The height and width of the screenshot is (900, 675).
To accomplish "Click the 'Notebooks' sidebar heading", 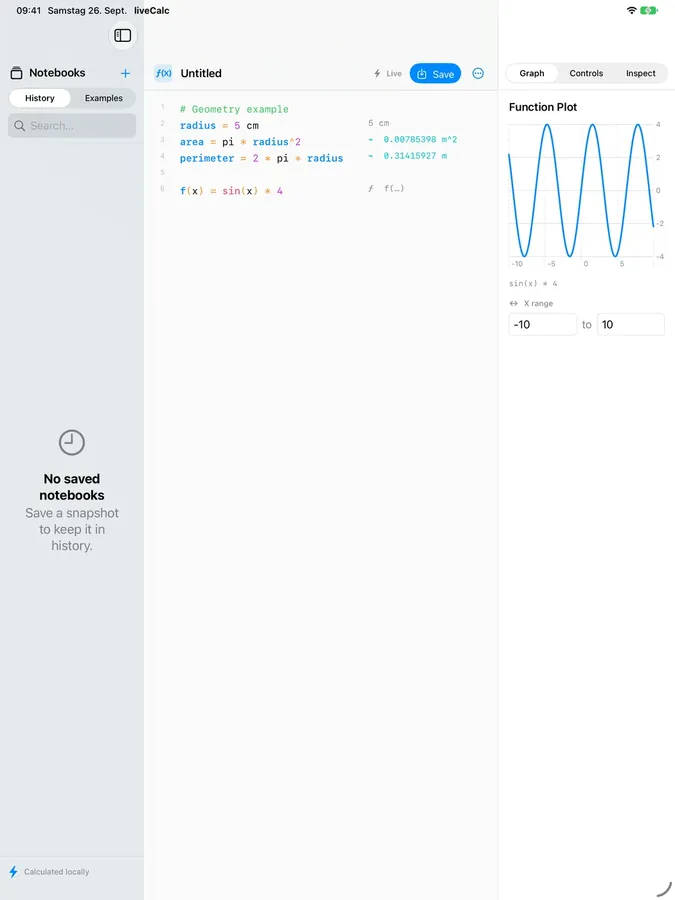I will [57, 73].
